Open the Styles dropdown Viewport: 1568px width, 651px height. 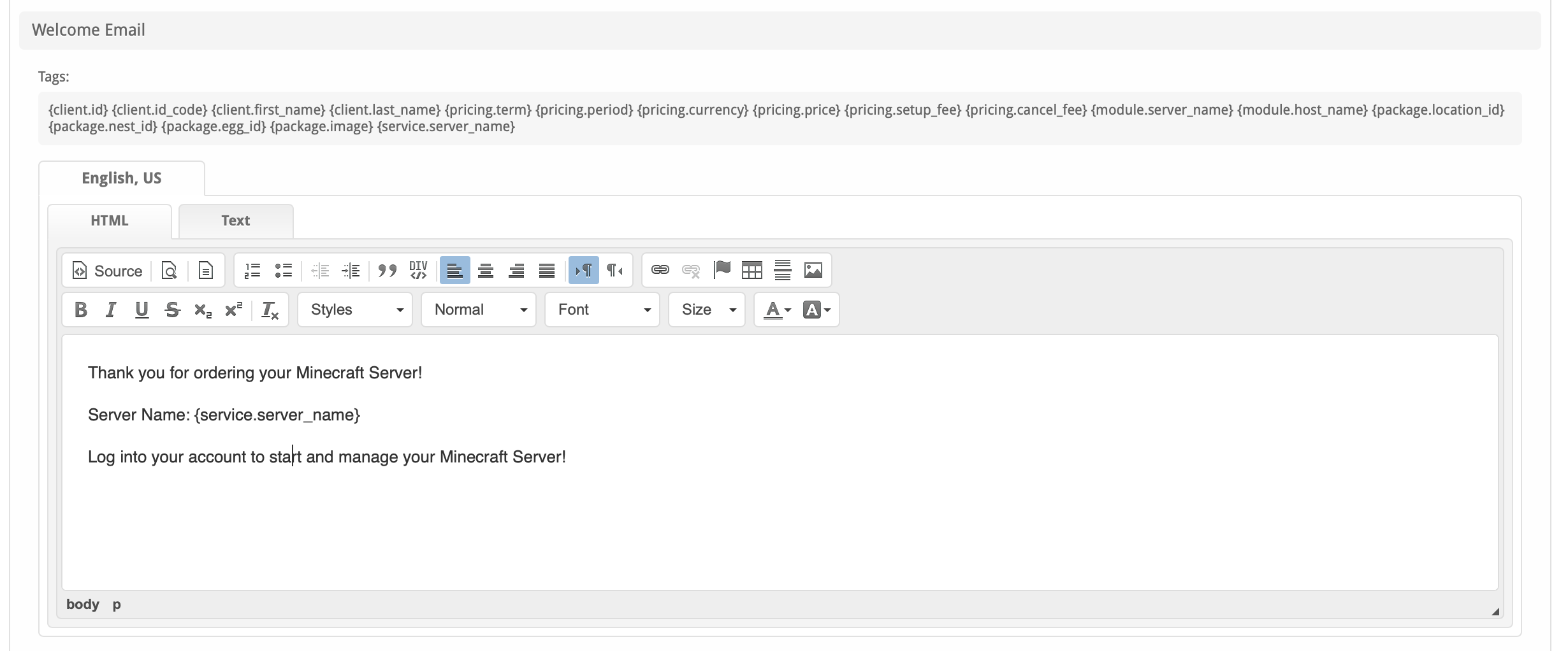tap(355, 310)
